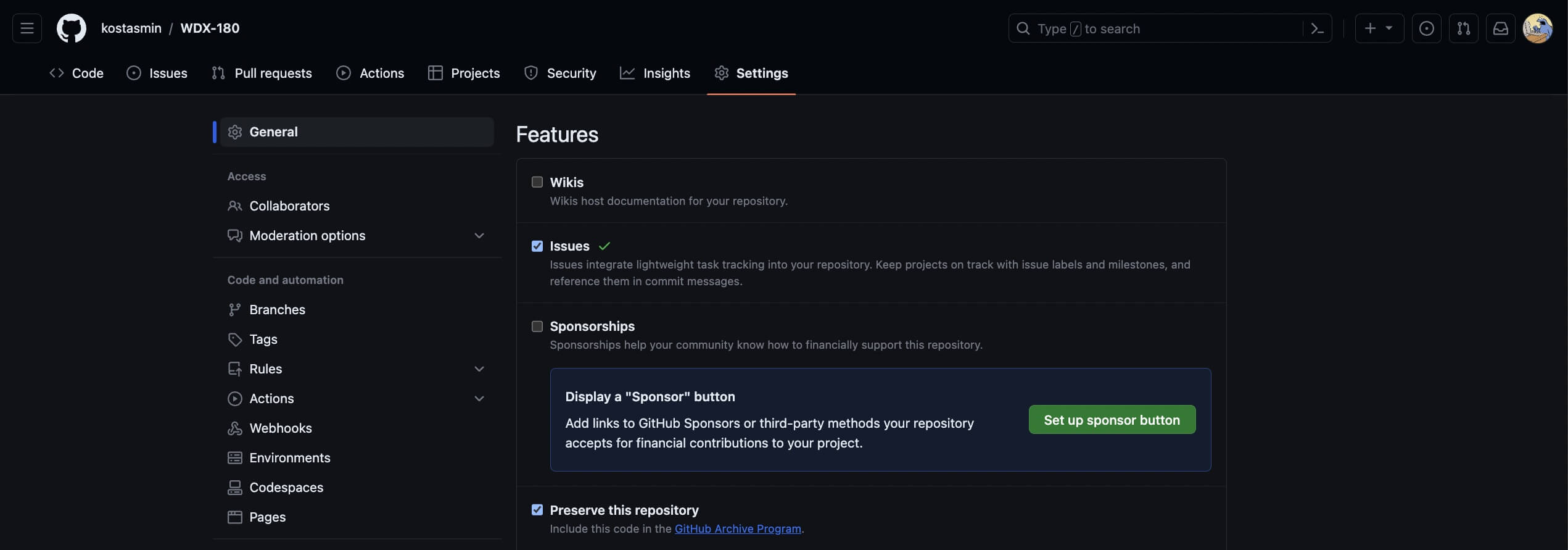Open the sidebar Actions settings item

click(357, 399)
